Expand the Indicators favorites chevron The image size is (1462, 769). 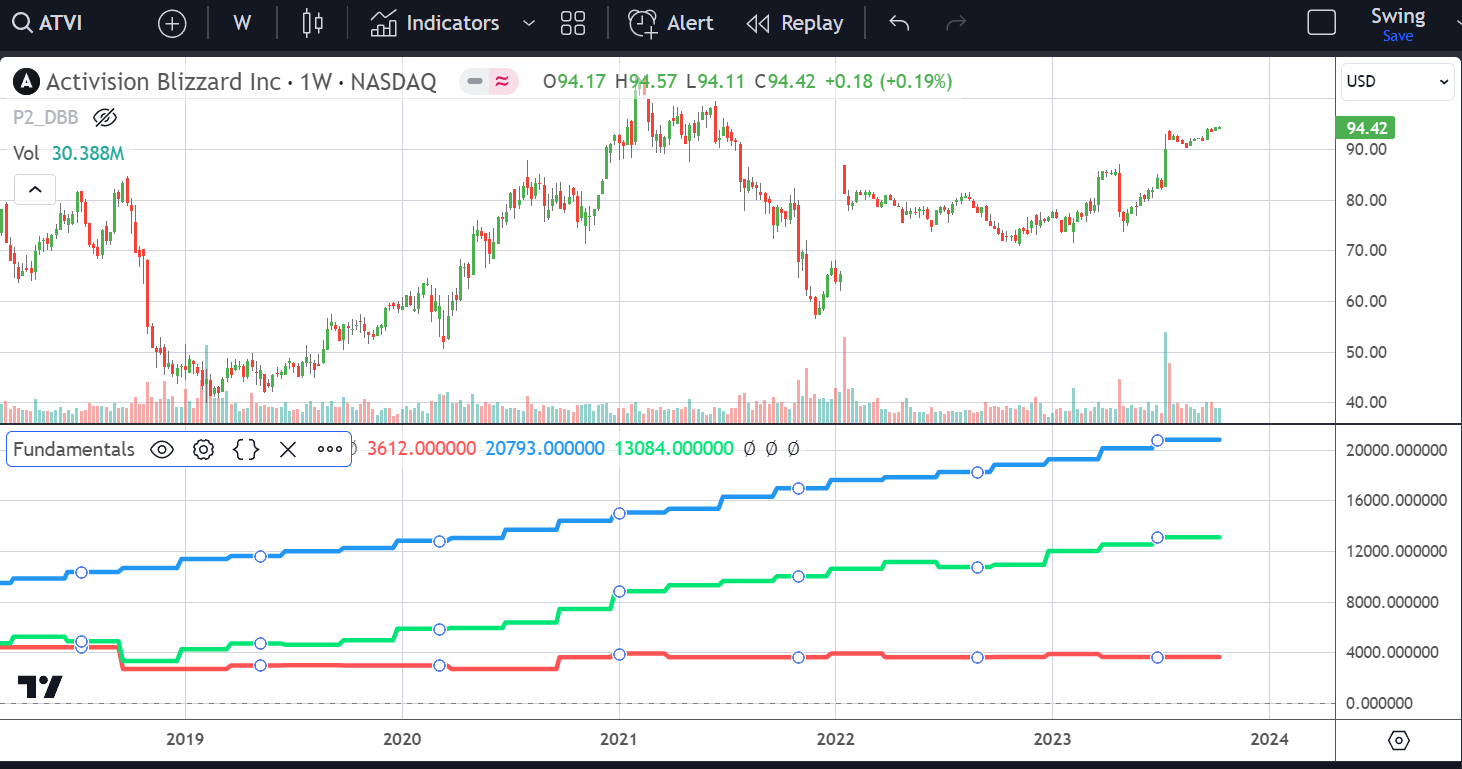529,23
